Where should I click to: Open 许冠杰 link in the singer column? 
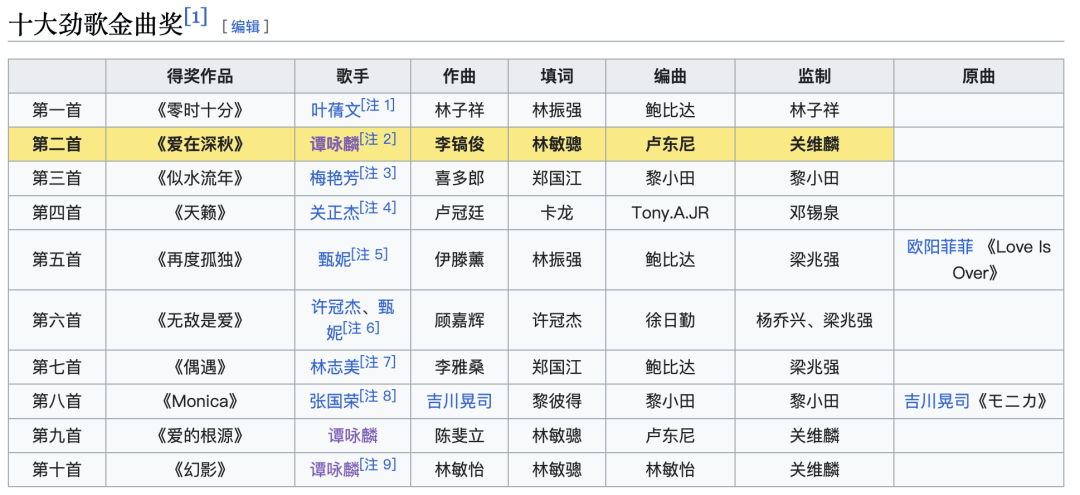[336, 307]
